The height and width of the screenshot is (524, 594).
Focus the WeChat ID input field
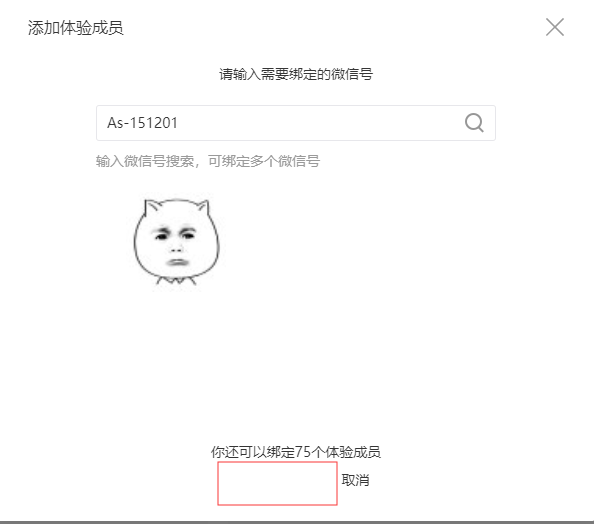click(296, 123)
